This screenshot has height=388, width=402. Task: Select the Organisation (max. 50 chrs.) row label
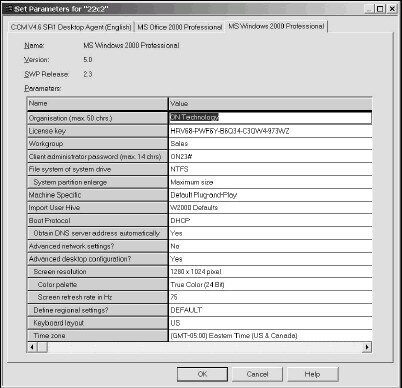pos(97,118)
